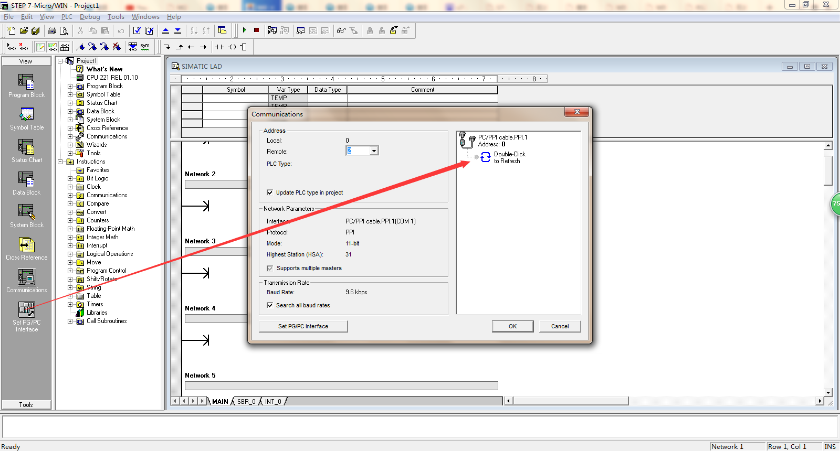The width and height of the screenshot is (840, 452).
Task: Expand the Timers instruction folder
Action: pos(71,304)
